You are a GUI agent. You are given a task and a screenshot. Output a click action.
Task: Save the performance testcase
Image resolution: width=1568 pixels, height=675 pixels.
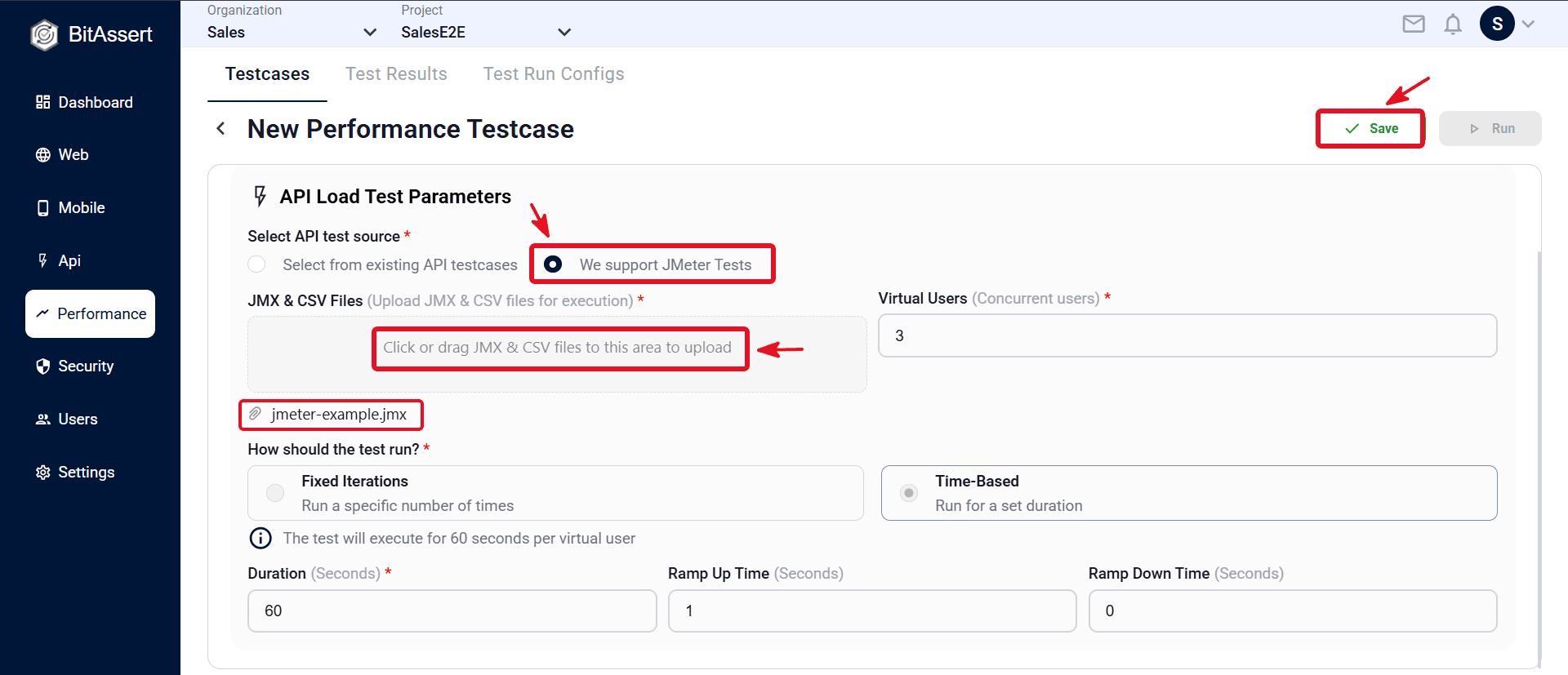(1370, 129)
